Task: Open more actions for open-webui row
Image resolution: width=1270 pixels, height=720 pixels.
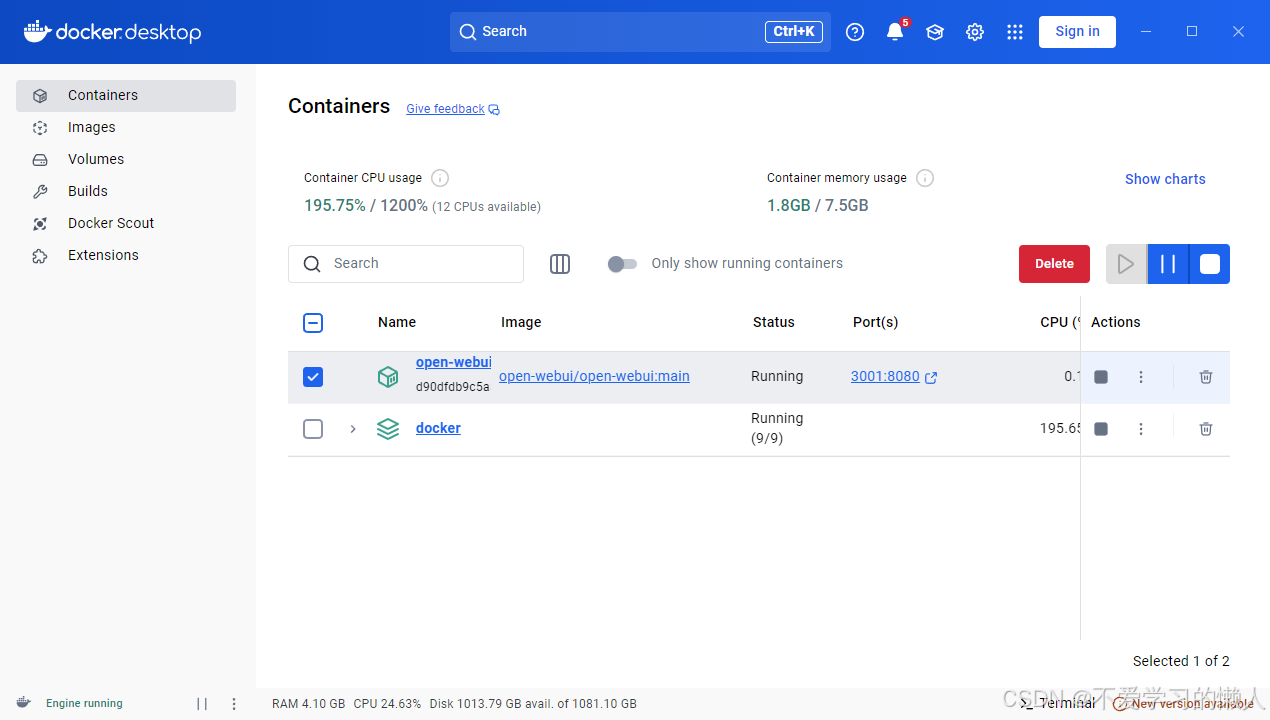Action: [1141, 377]
